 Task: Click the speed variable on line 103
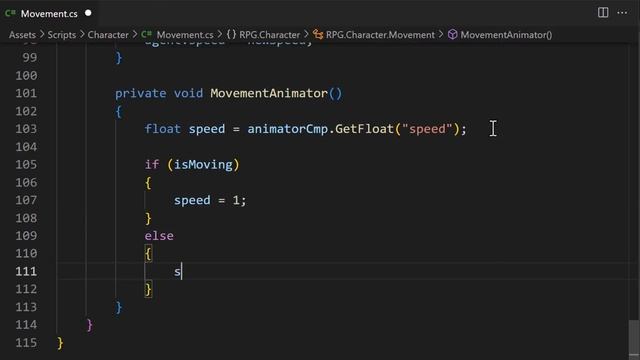[207, 129]
